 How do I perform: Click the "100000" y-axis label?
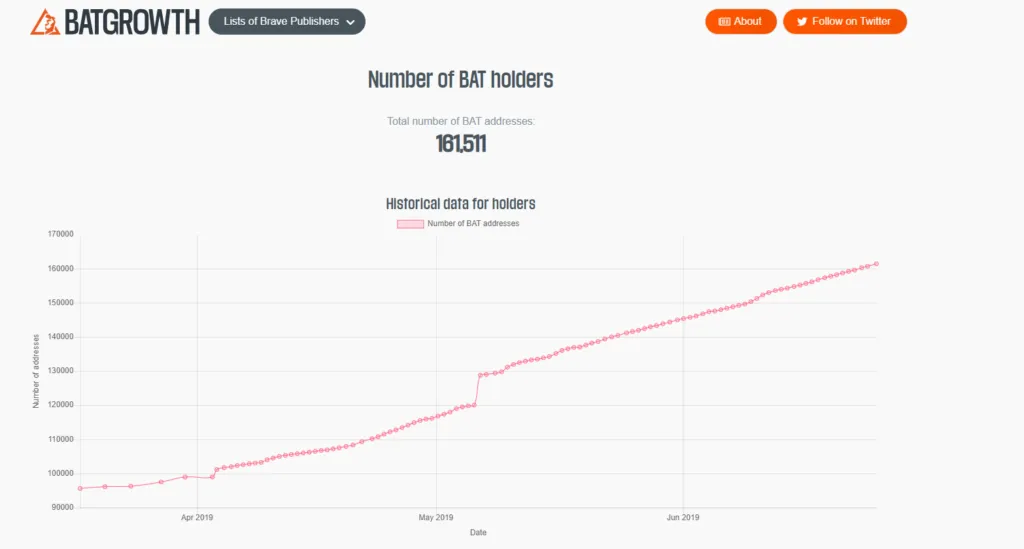click(x=61, y=473)
